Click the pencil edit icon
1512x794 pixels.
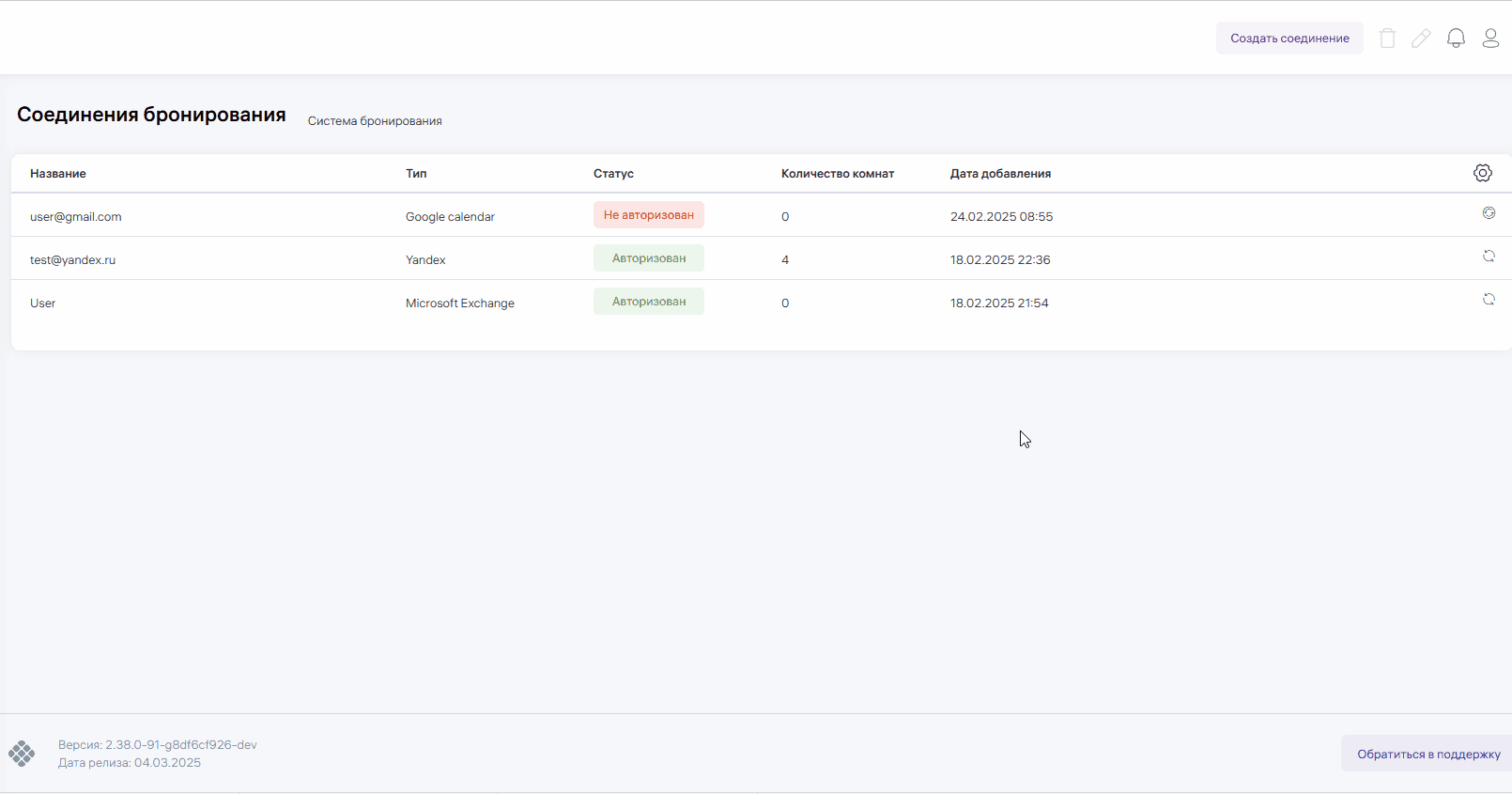click(x=1421, y=39)
